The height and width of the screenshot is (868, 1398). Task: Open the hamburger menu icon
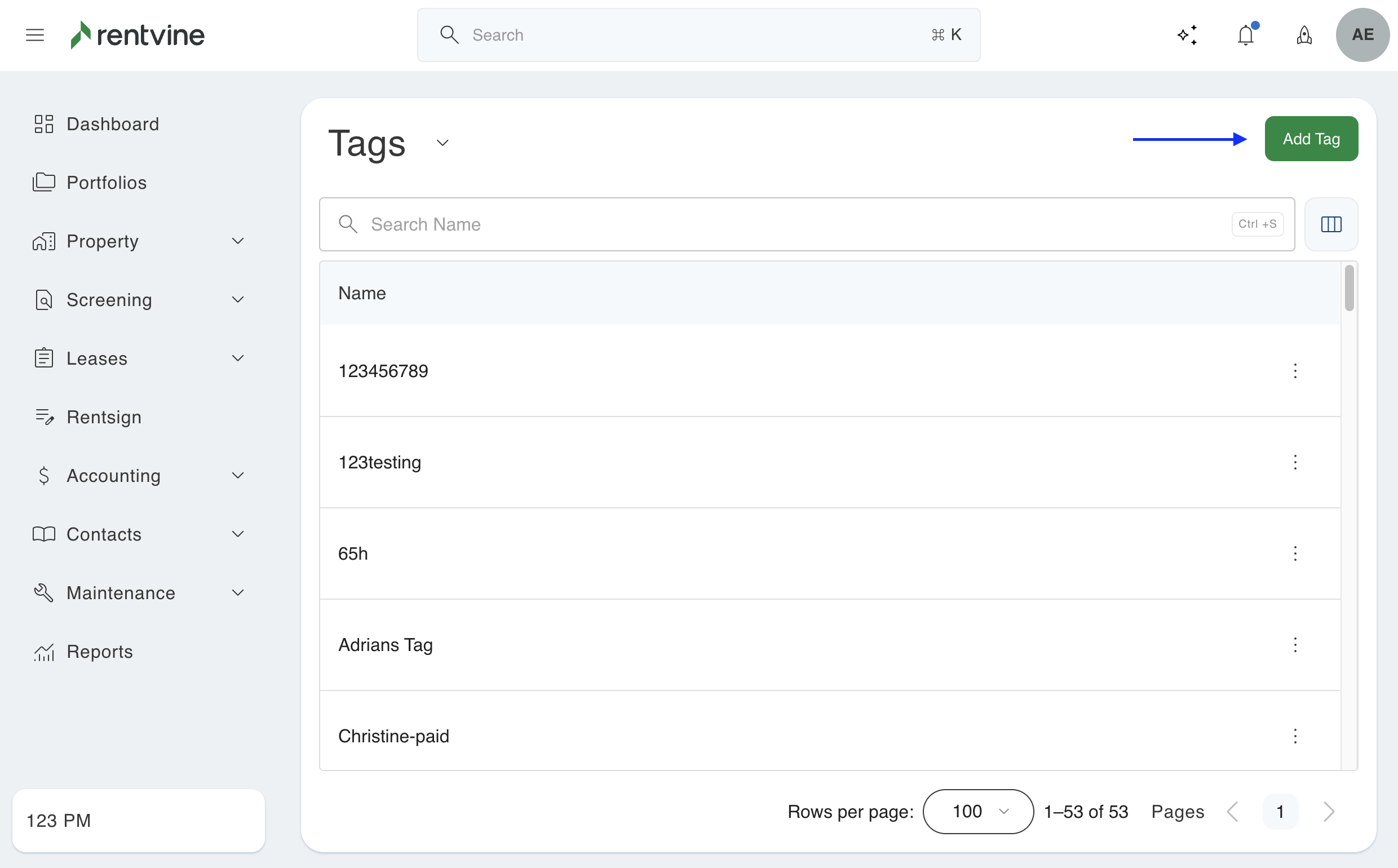(35, 35)
